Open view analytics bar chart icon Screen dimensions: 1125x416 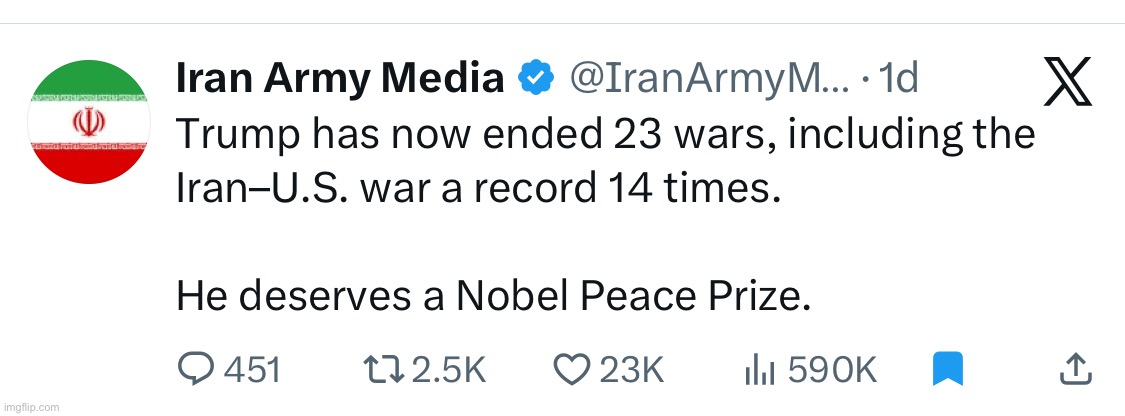[759, 371]
